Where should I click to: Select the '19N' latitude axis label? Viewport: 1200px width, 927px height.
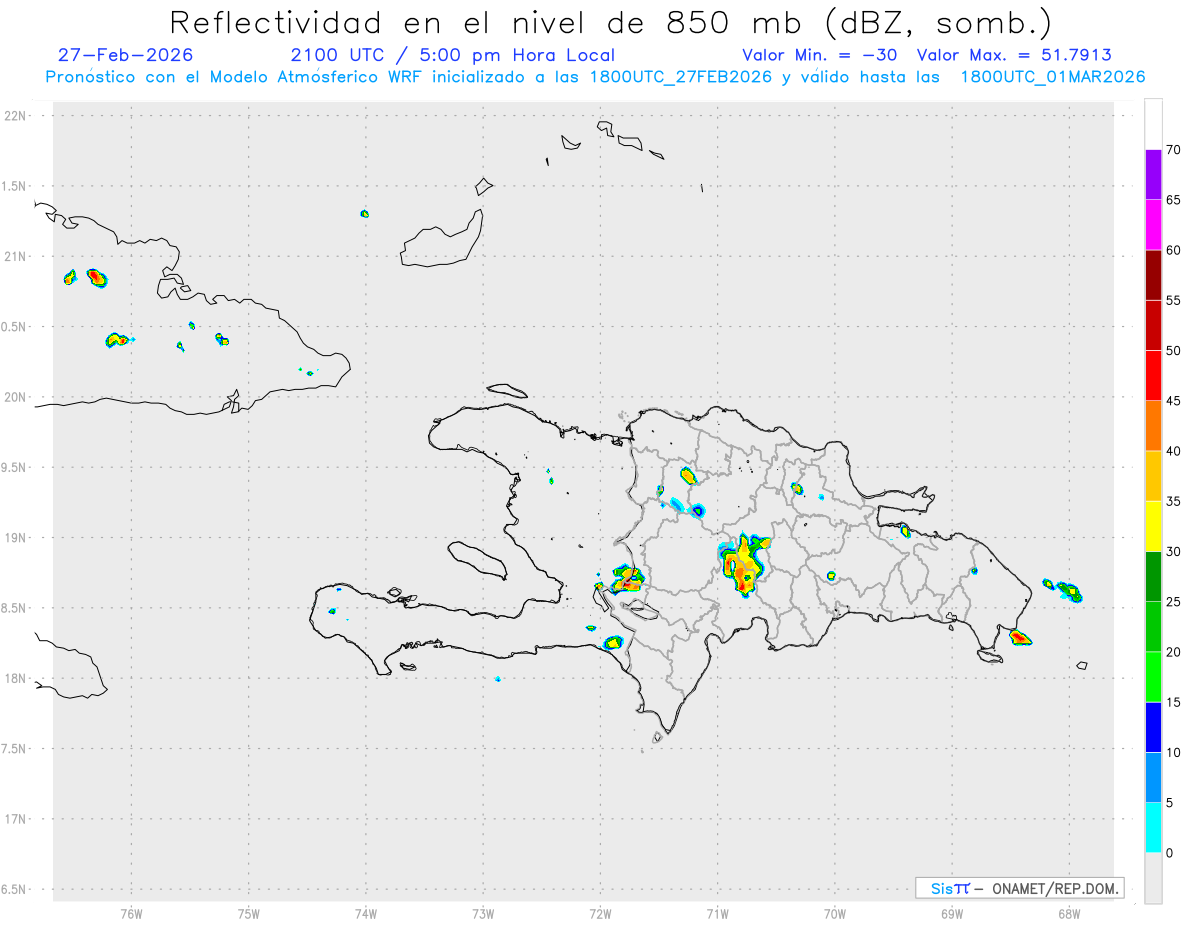[x=17, y=538]
